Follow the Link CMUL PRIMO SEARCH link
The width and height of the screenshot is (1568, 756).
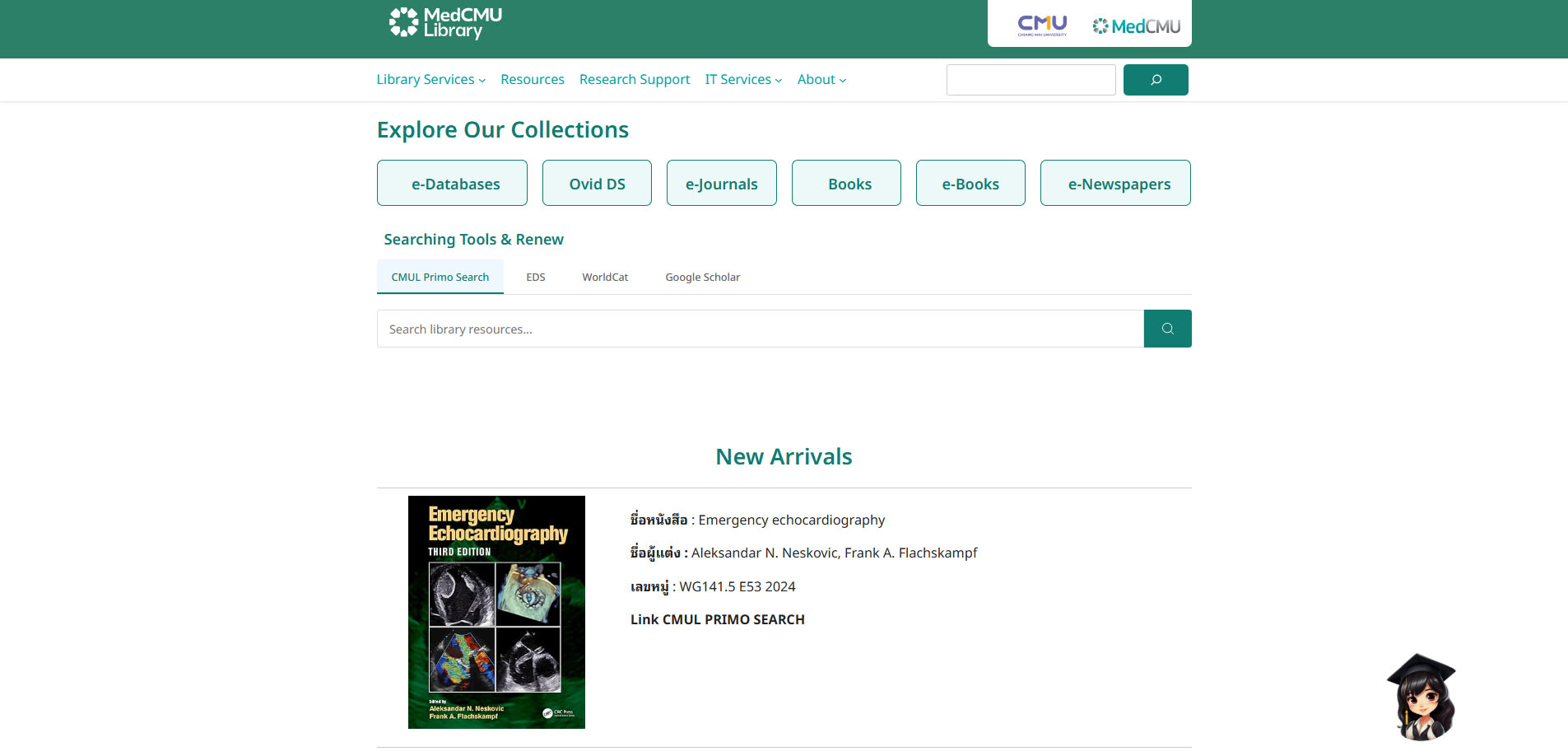(x=718, y=619)
